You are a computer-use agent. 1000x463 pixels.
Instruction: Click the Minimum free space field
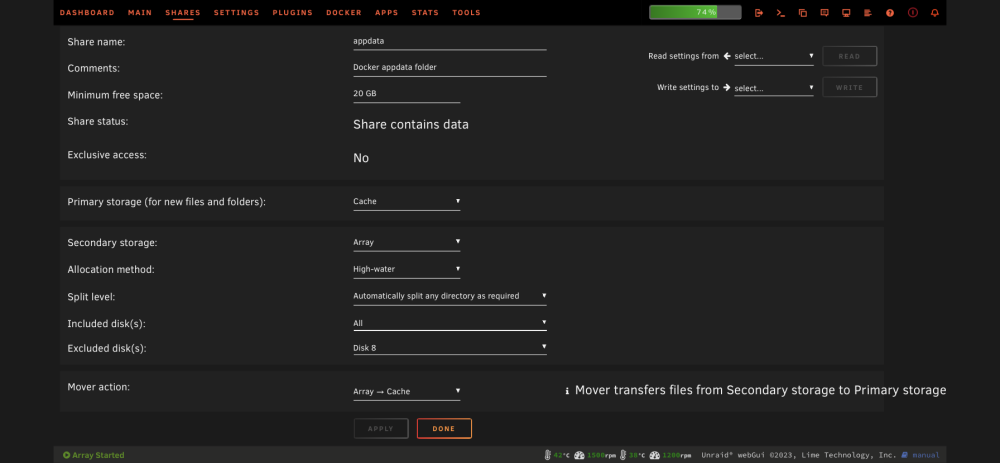tap(406, 94)
